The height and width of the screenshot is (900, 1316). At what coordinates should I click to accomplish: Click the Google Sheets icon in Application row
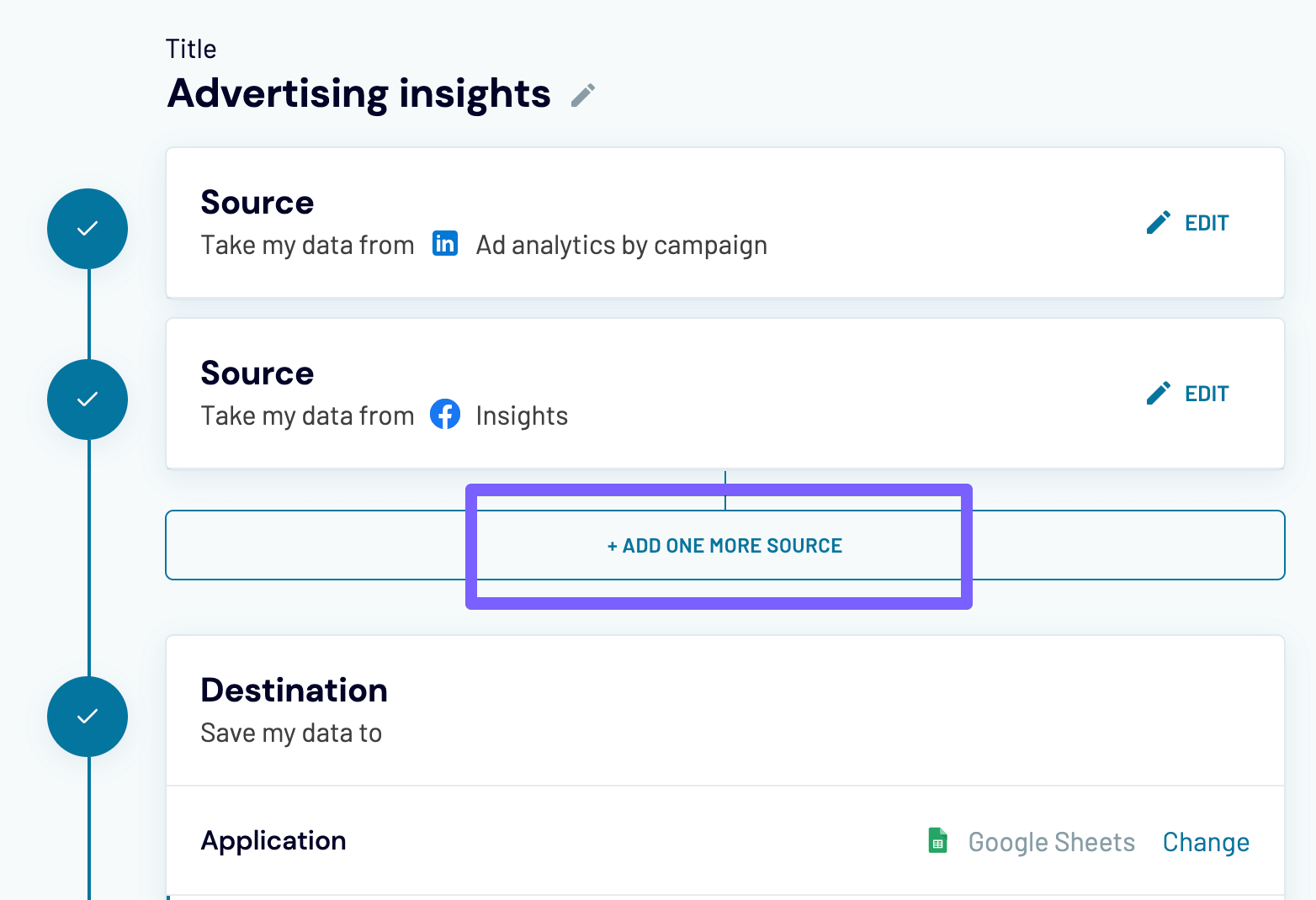pos(937,841)
